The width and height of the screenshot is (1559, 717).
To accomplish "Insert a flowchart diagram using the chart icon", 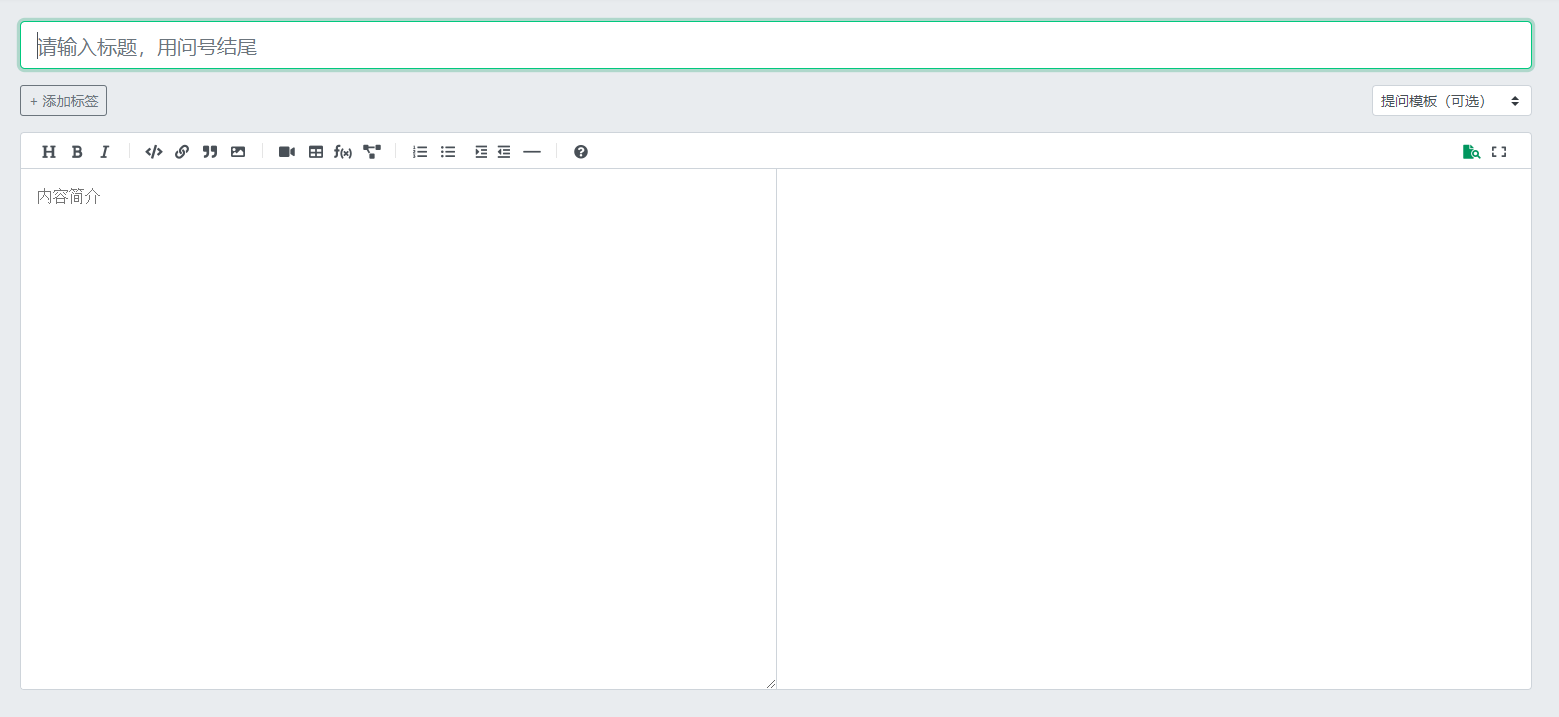I will coord(372,152).
